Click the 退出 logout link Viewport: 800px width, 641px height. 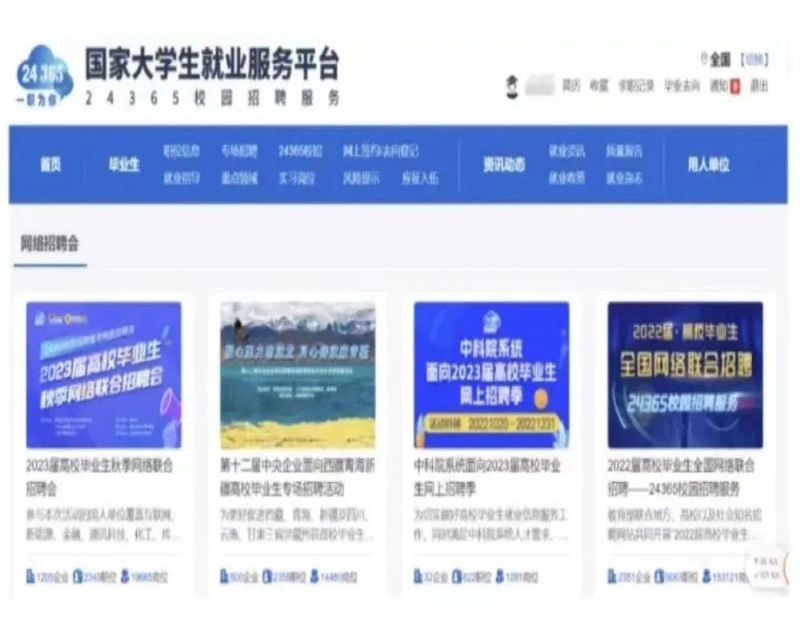pos(759,86)
